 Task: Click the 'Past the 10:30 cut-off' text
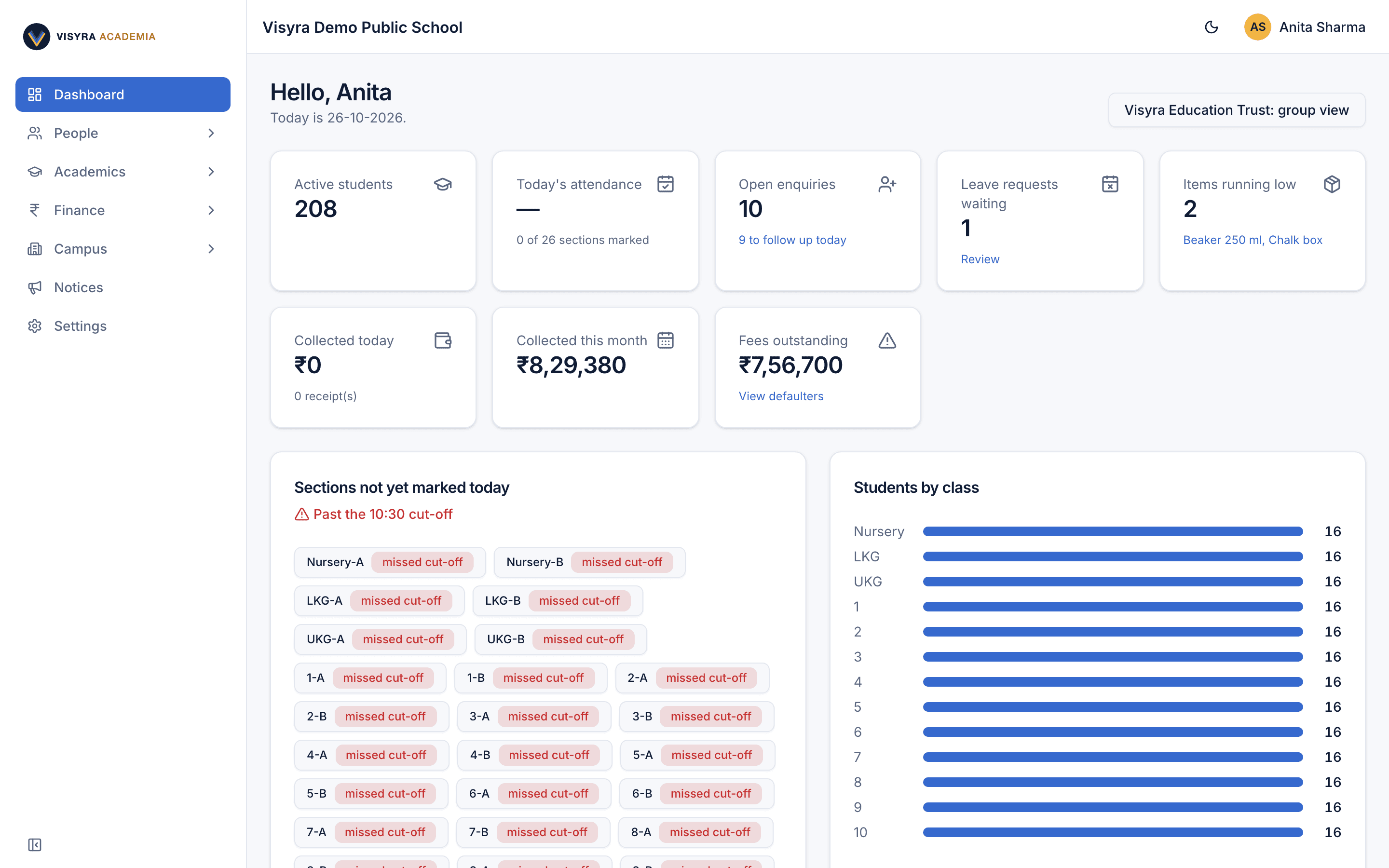click(x=383, y=515)
